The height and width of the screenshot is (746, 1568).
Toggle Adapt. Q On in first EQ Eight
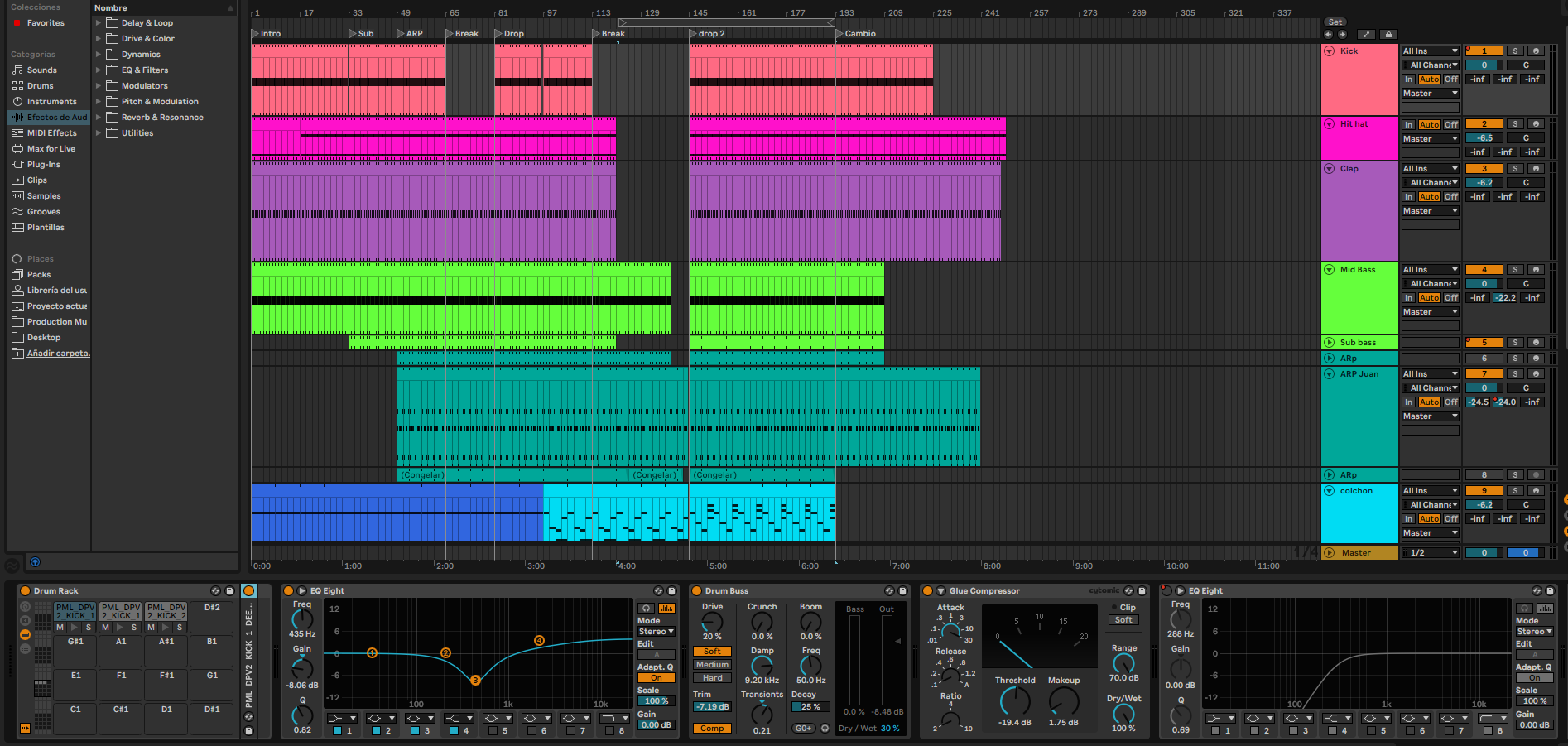point(656,677)
